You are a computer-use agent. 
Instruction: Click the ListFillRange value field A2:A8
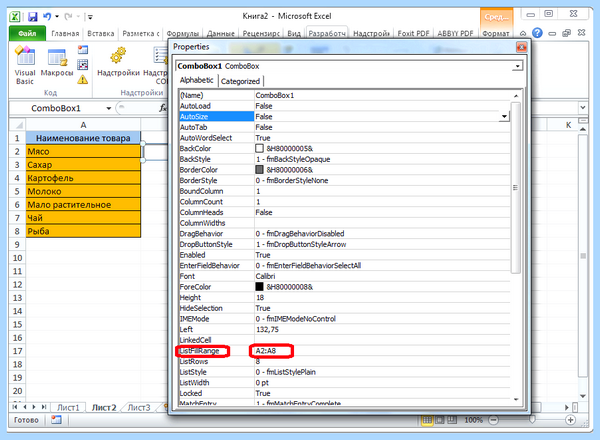pos(383,350)
